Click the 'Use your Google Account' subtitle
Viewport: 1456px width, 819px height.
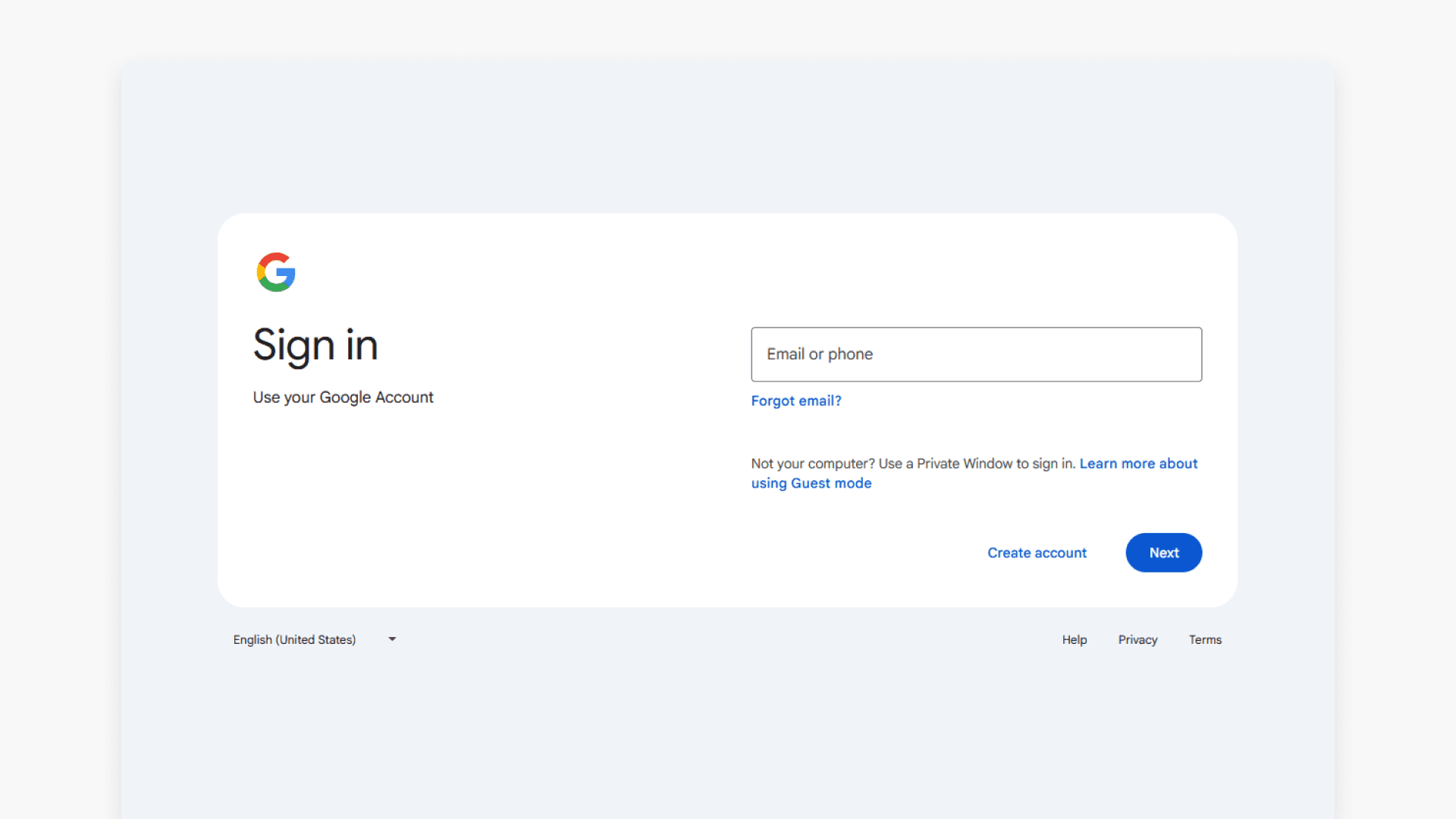tap(343, 397)
